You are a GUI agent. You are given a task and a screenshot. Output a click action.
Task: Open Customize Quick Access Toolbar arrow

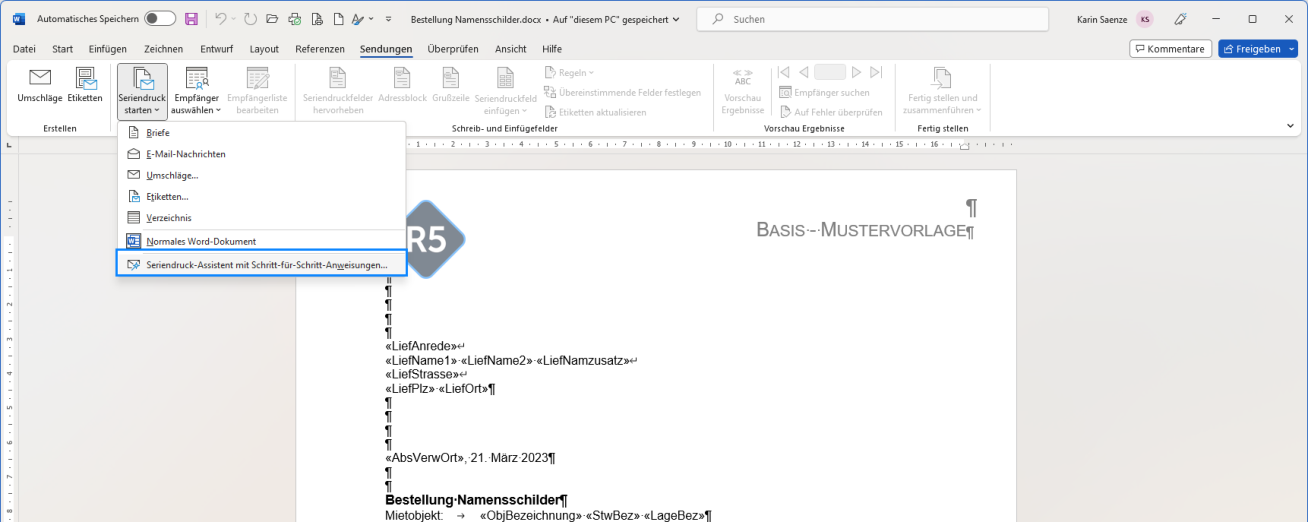click(388, 19)
